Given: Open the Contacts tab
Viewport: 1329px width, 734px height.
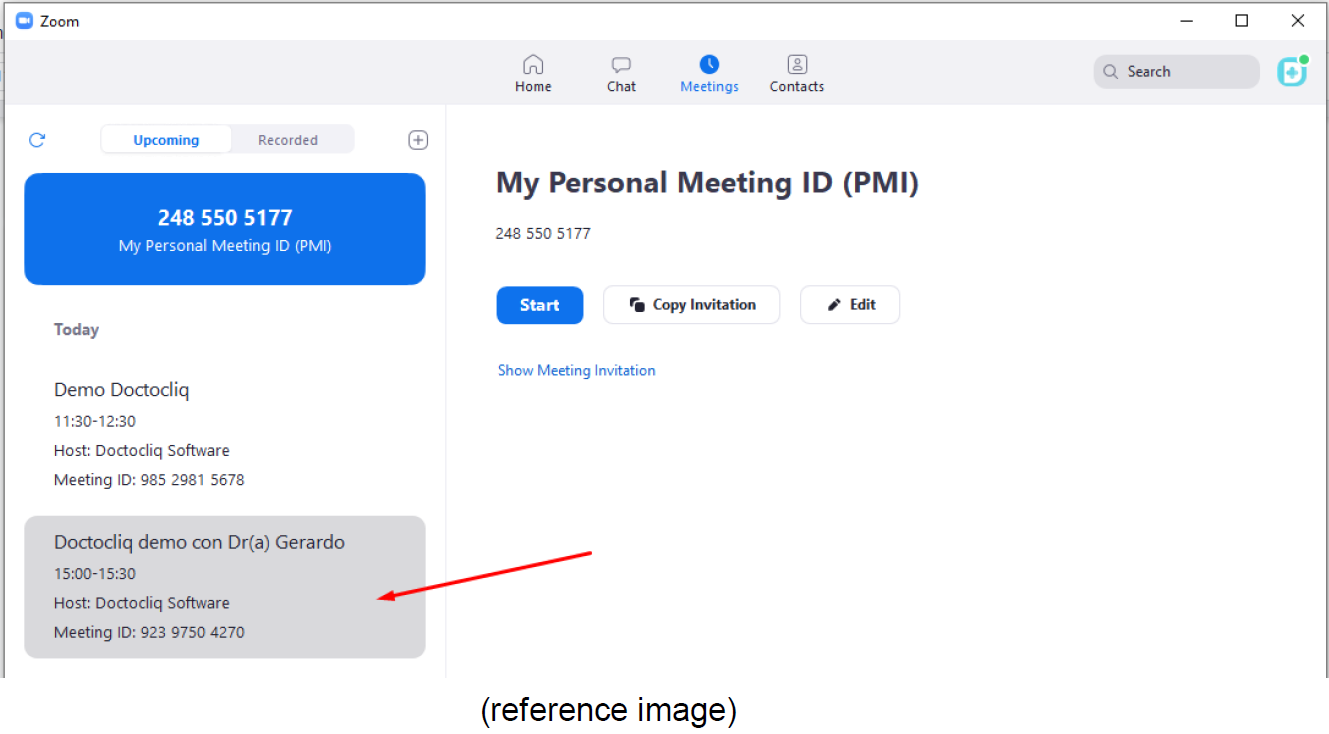Looking at the screenshot, I should tap(797, 74).
